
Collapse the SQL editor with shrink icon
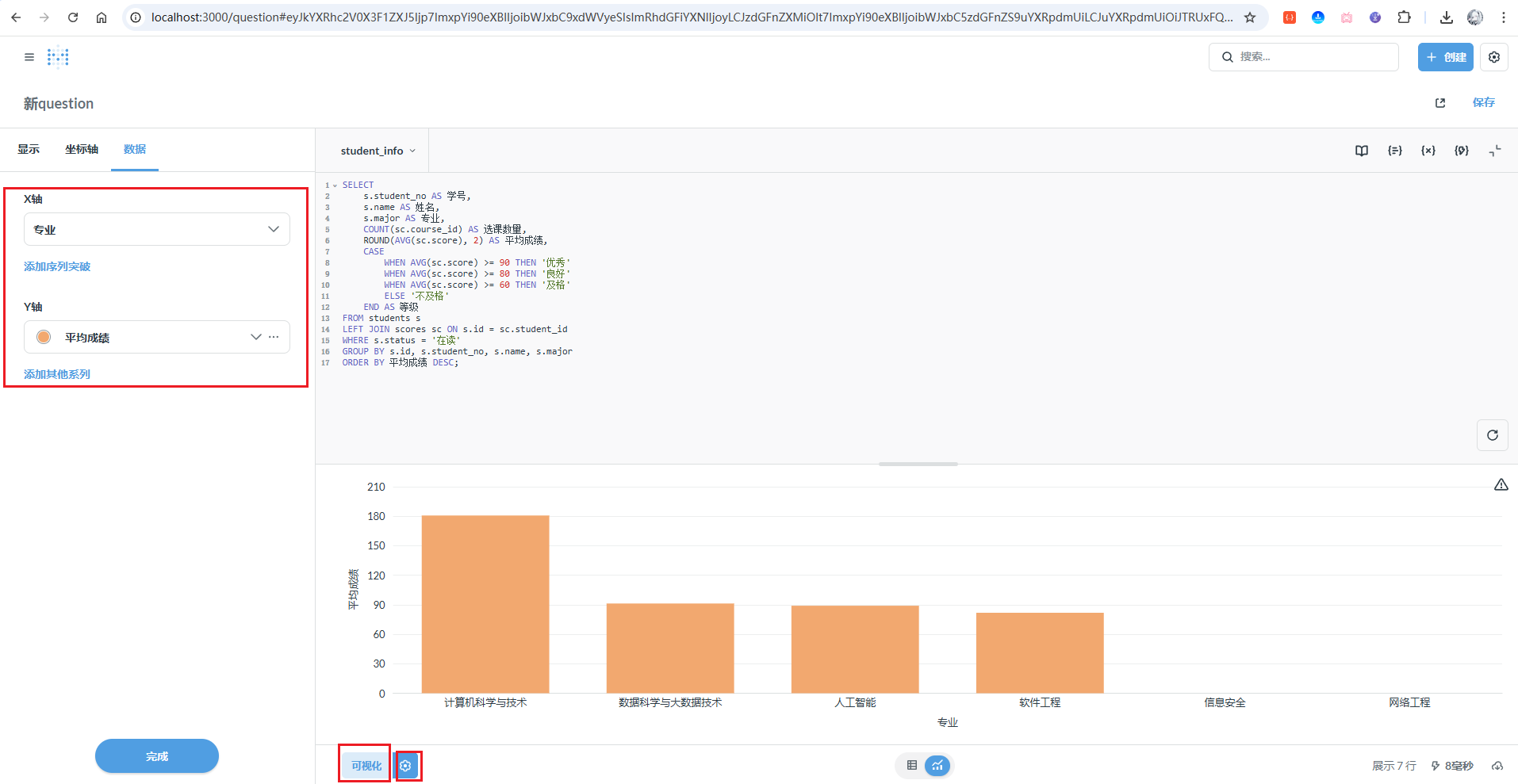point(1494,151)
